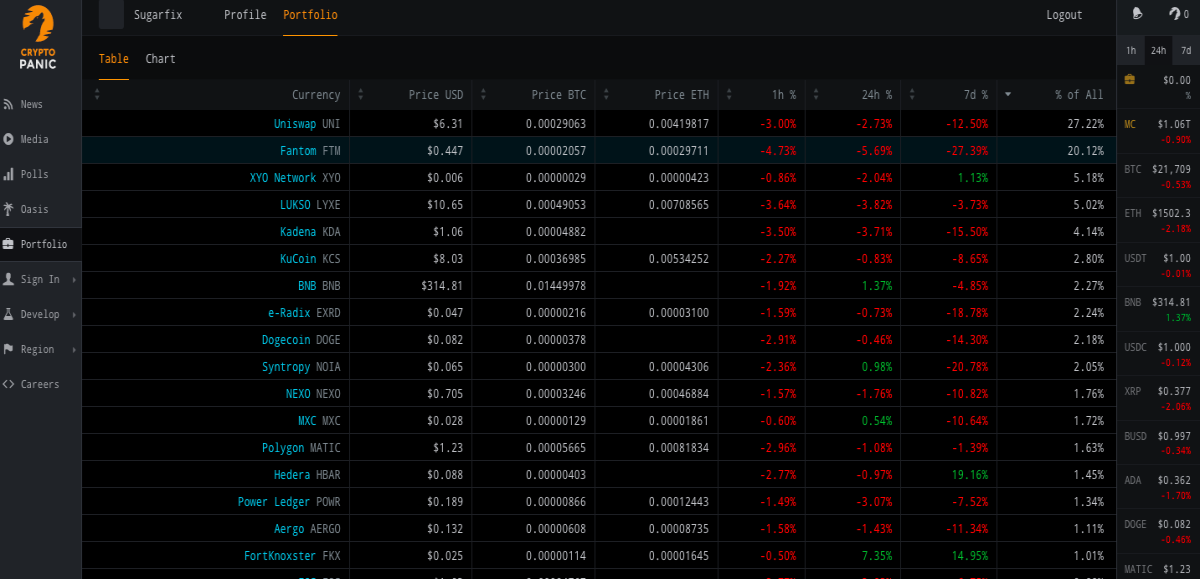
Task: Open News via its RSS icon
Action: point(9,104)
